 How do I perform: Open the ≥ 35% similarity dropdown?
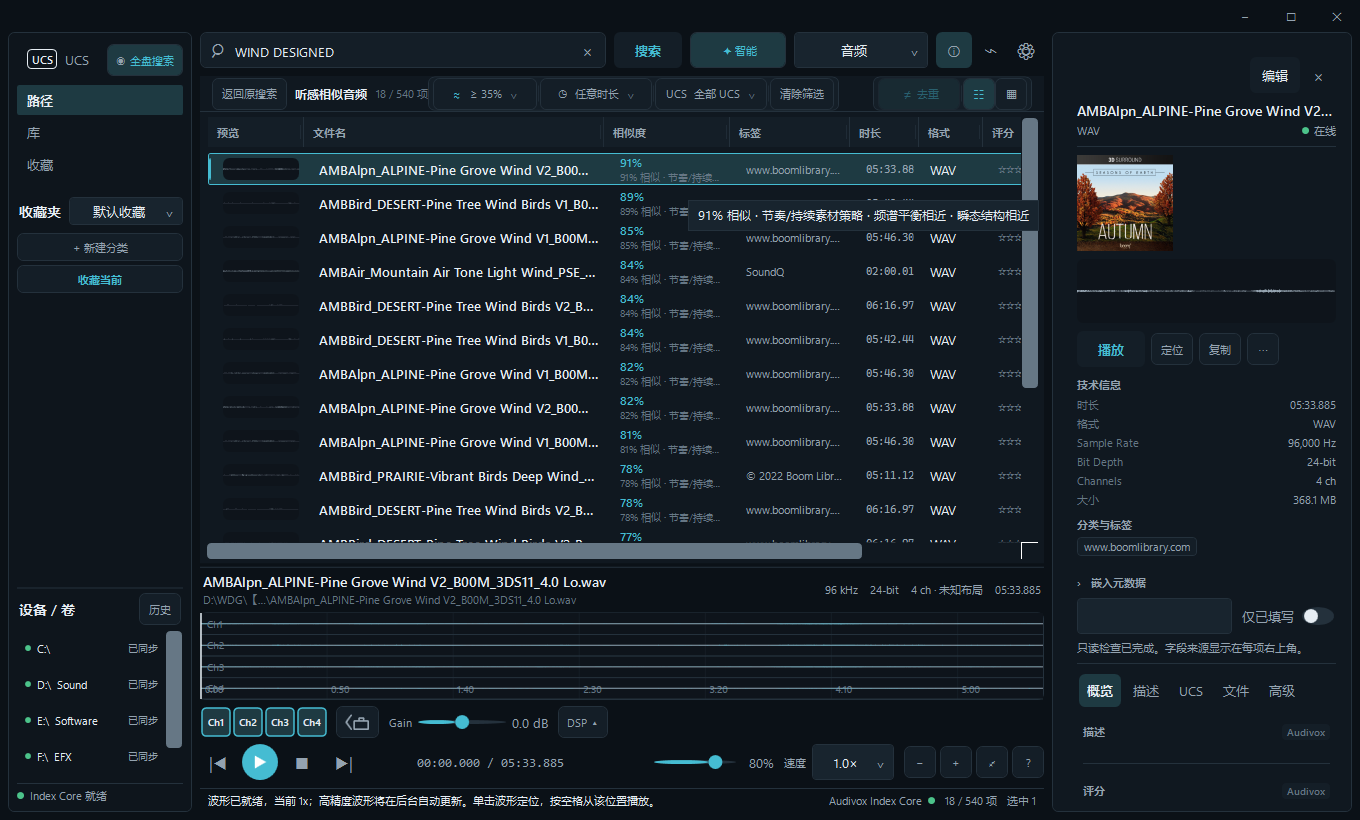[485, 94]
